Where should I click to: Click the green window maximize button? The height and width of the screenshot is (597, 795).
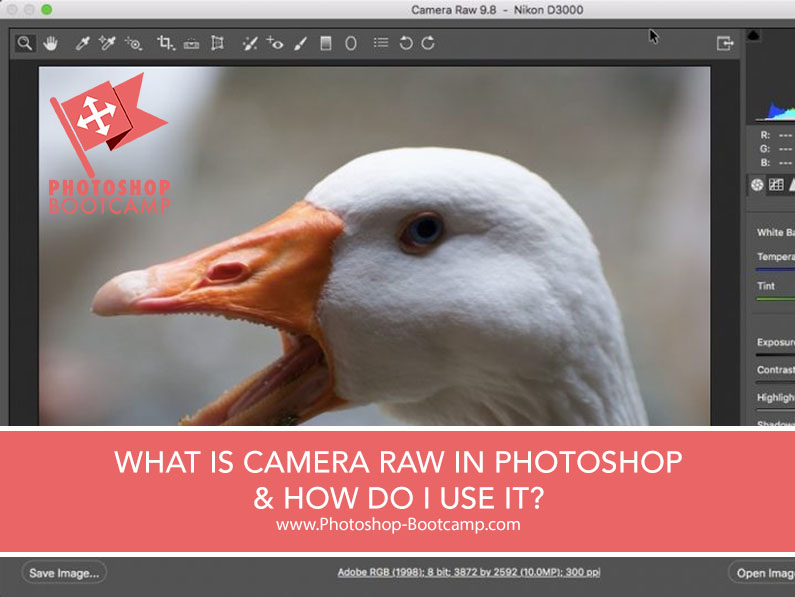pos(47,10)
